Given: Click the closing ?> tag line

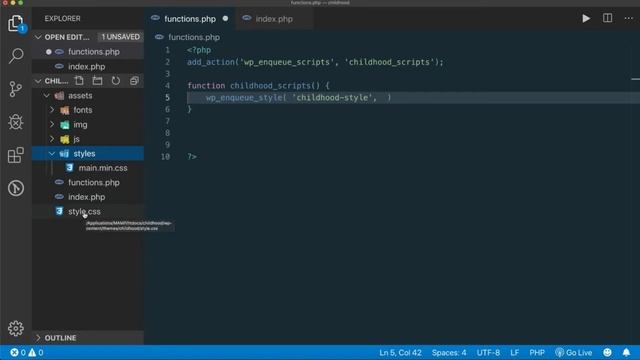Looking at the screenshot, I should click(192, 157).
